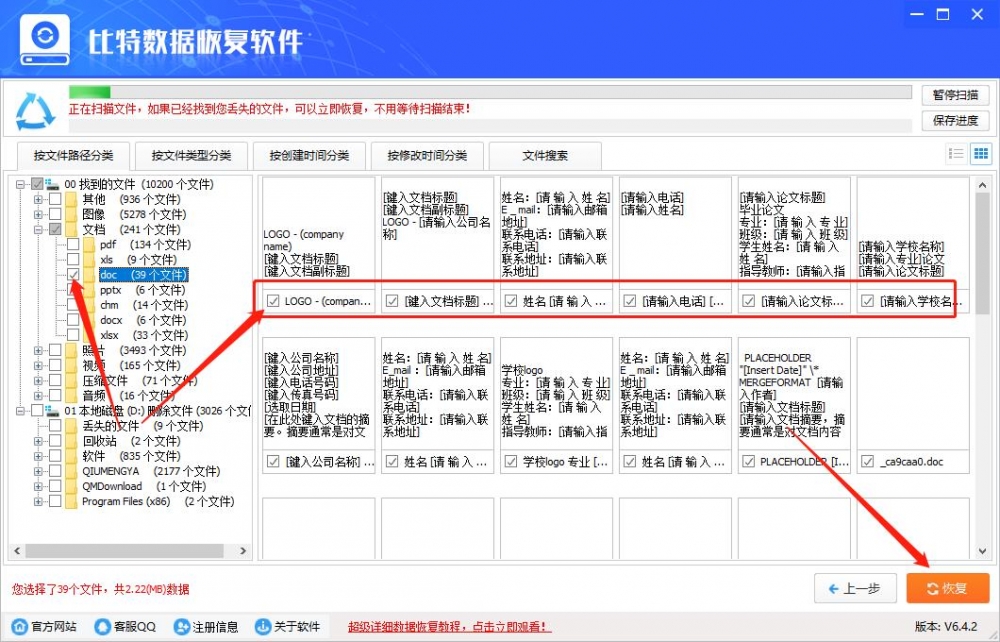Check the xls folder checkbox
The height and width of the screenshot is (642, 1000).
point(73,260)
